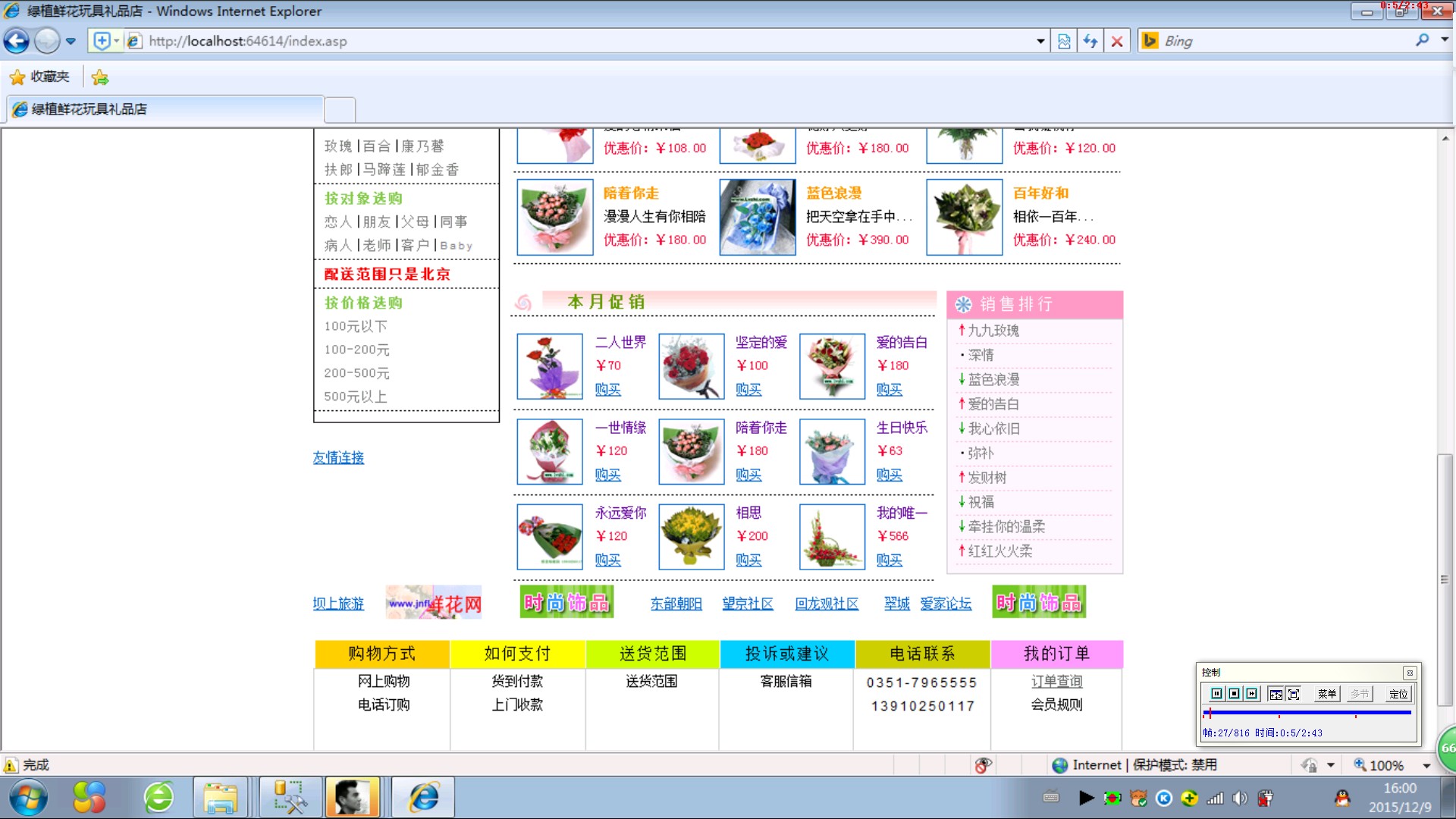The image size is (1456, 819).
Task: Open the 如何支付 footer heading
Action: click(517, 654)
